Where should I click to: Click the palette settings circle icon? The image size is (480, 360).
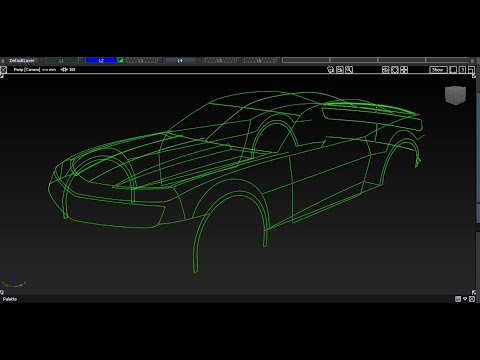(472, 299)
